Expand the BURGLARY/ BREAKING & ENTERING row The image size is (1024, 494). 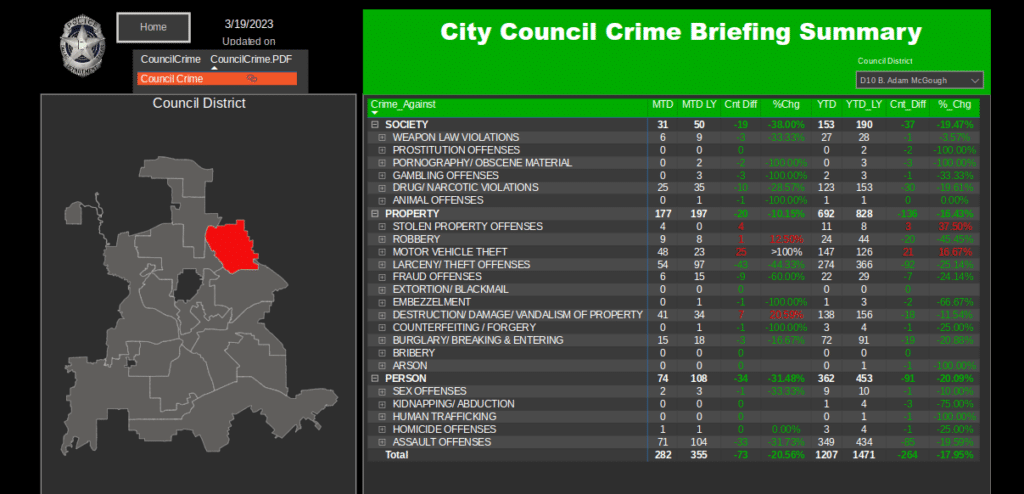click(382, 340)
